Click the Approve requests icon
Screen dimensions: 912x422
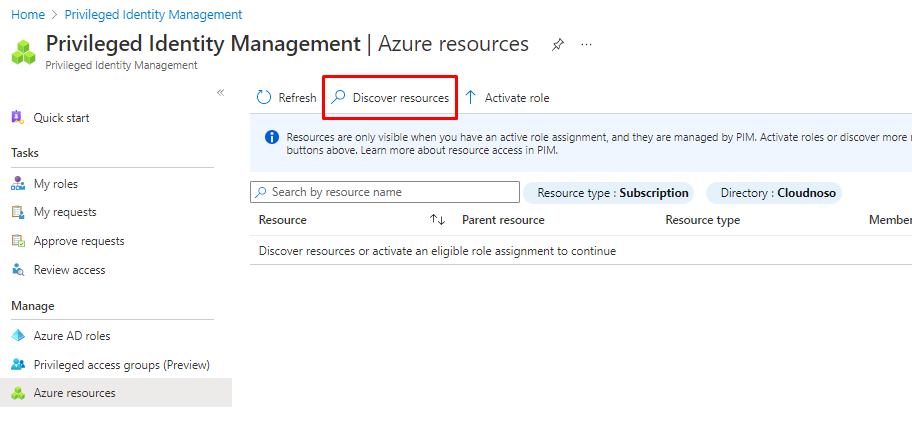click(x=17, y=241)
